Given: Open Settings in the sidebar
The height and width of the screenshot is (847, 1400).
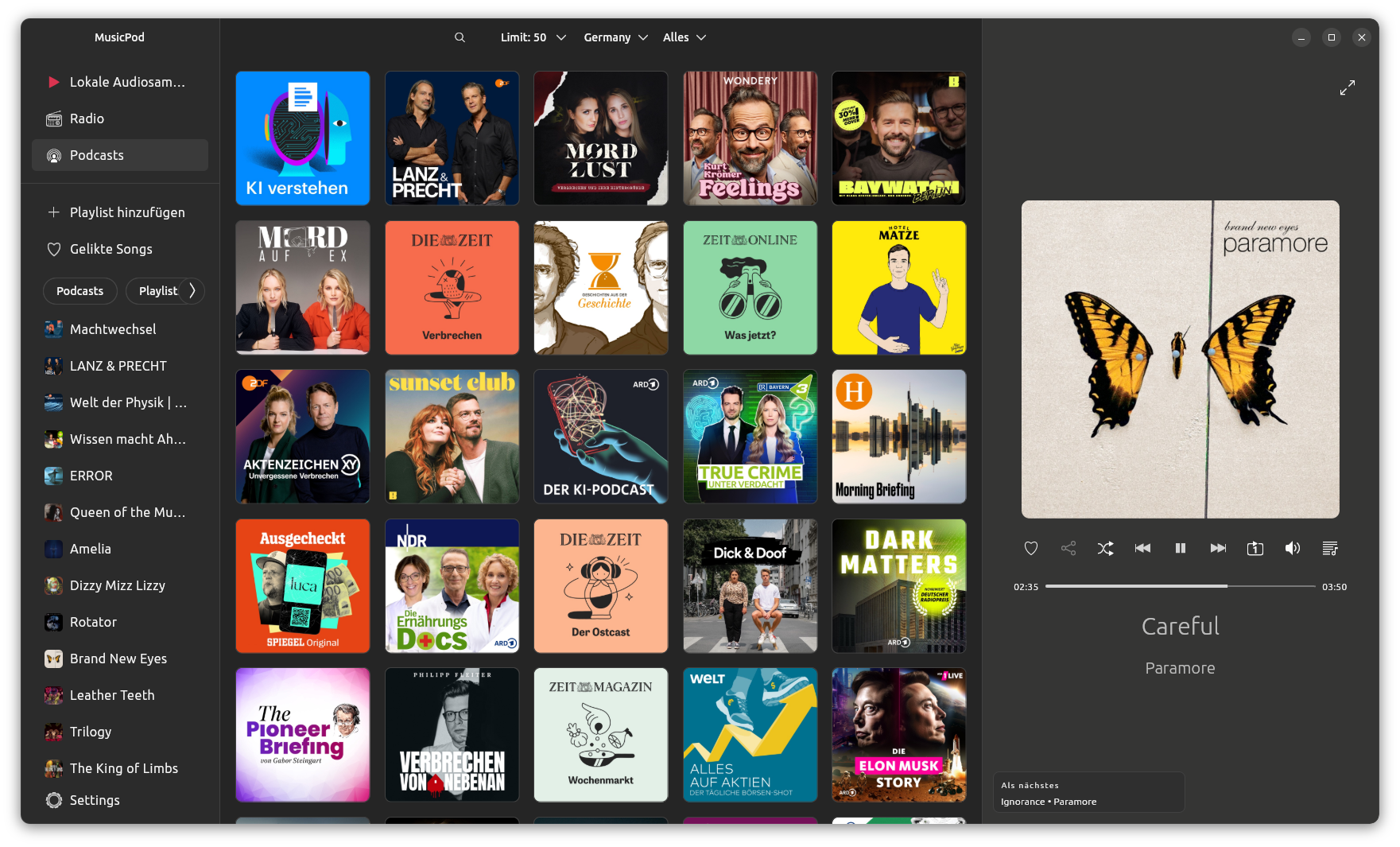Looking at the screenshot, I should pyautogui.click(x=120, y=800).
